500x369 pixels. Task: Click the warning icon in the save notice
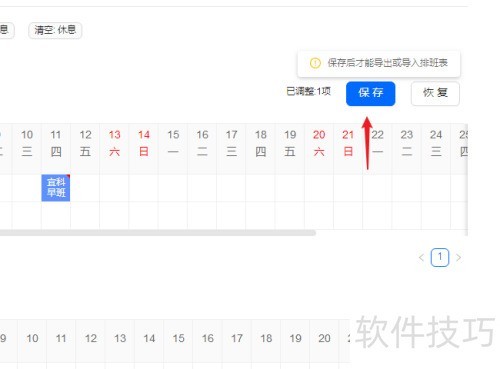315,63
